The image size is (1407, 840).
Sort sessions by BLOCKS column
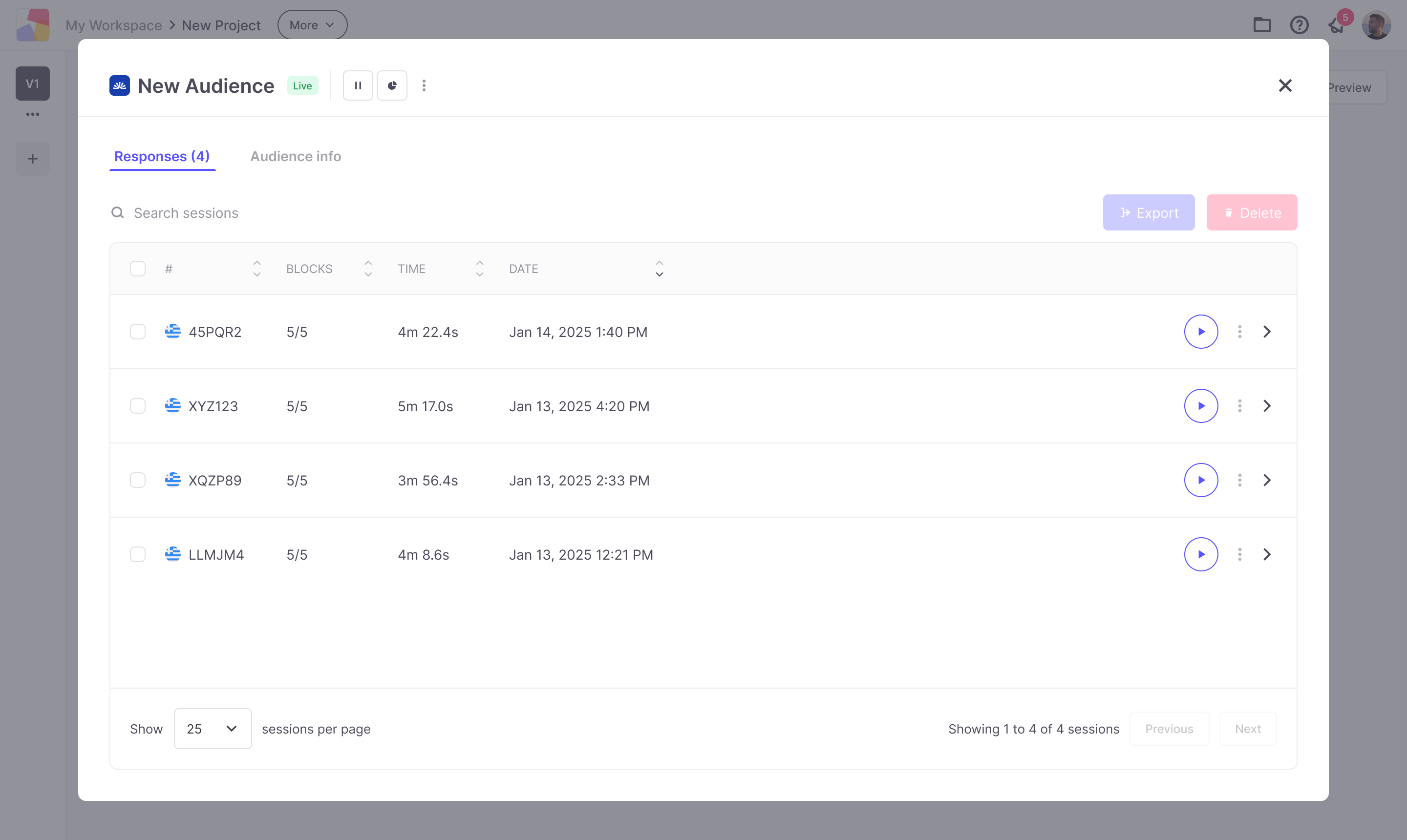pos(368,268)
